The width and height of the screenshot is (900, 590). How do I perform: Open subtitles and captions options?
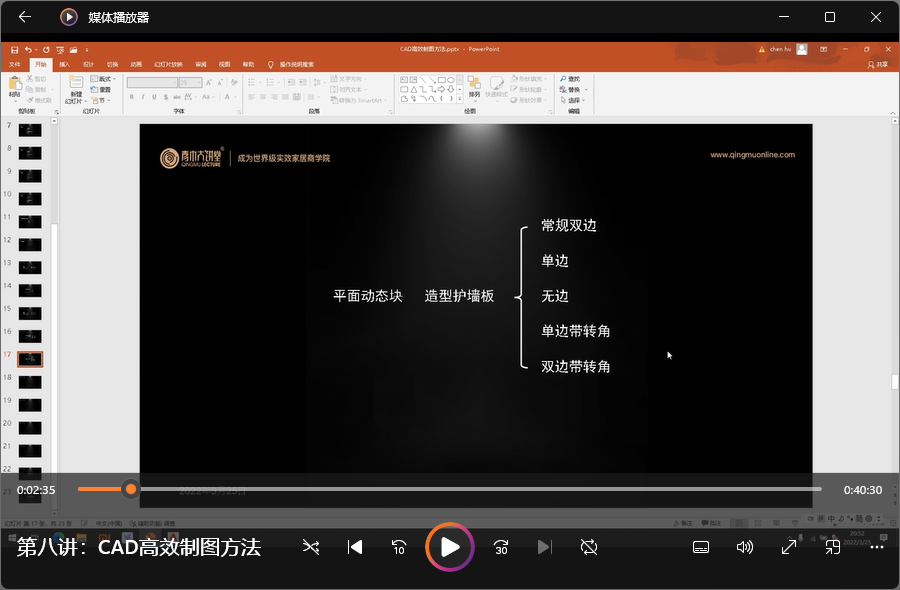[701, 547]
